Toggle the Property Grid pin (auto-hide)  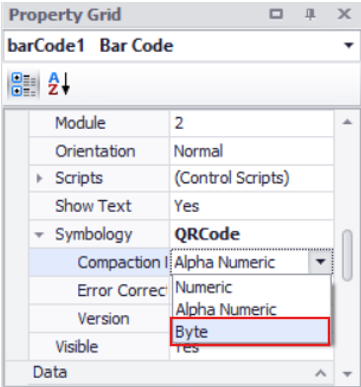(x=310, y=14)
